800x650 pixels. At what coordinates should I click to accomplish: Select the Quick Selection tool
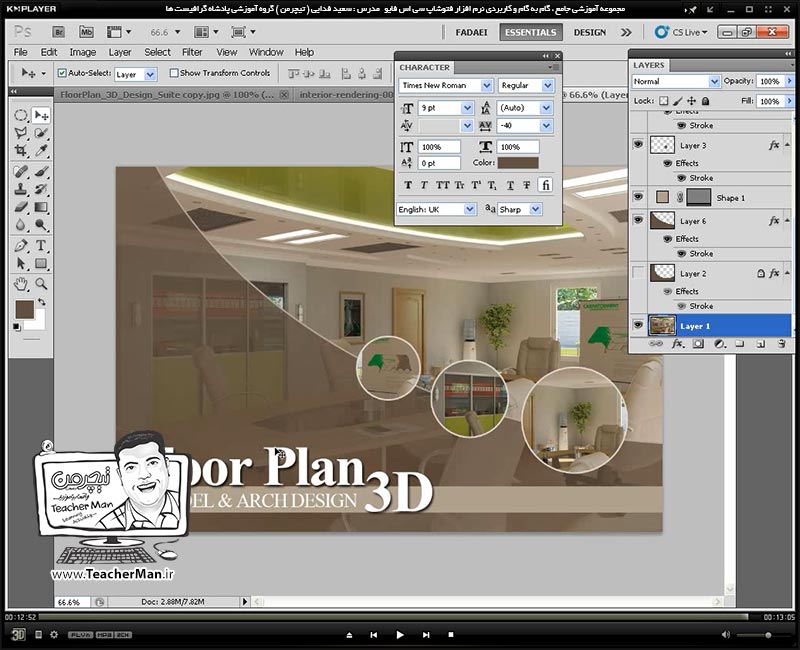click(x=41, y=133)
